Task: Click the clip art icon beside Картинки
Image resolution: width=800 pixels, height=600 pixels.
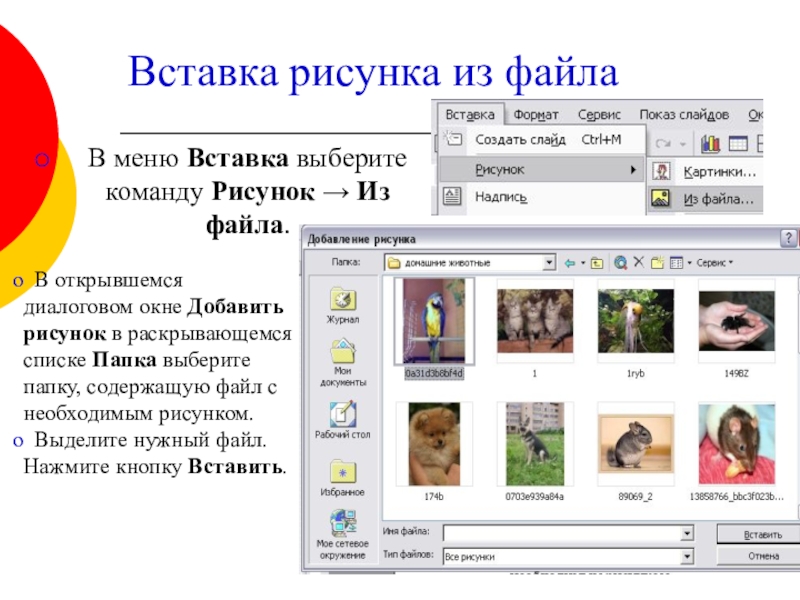Action: [x=661, y=172]
